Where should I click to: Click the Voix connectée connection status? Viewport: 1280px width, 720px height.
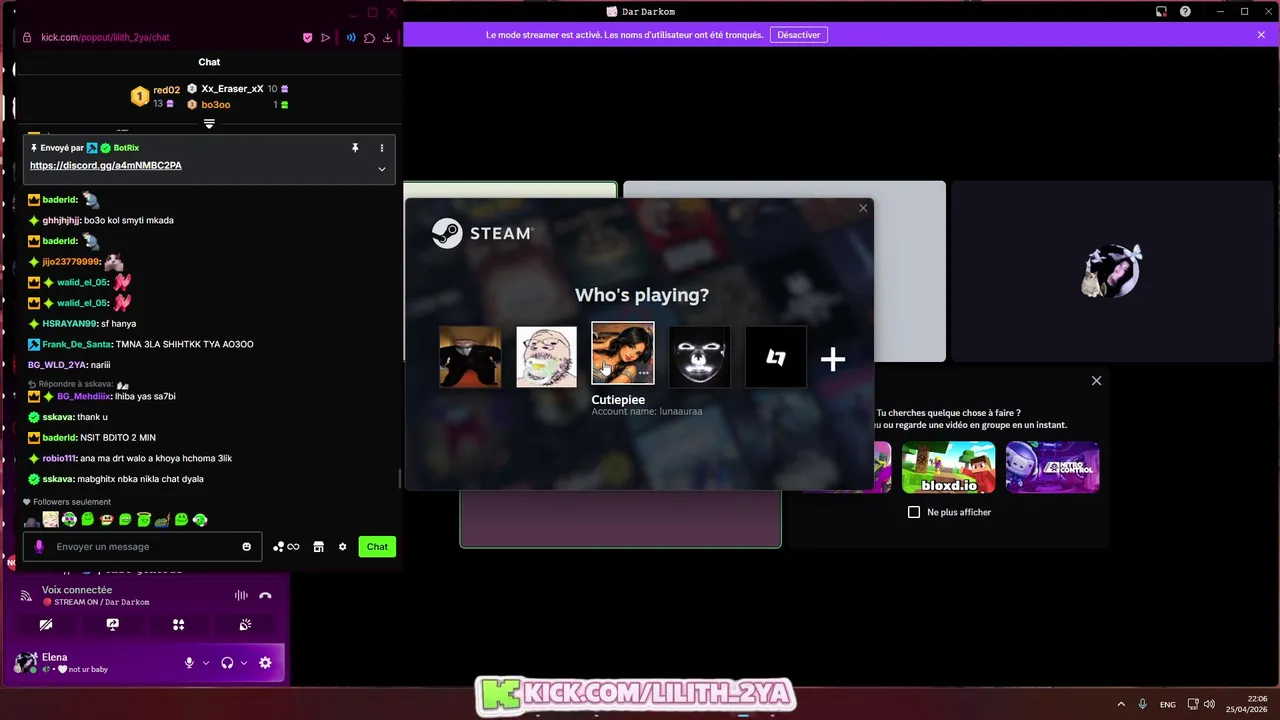77,590
